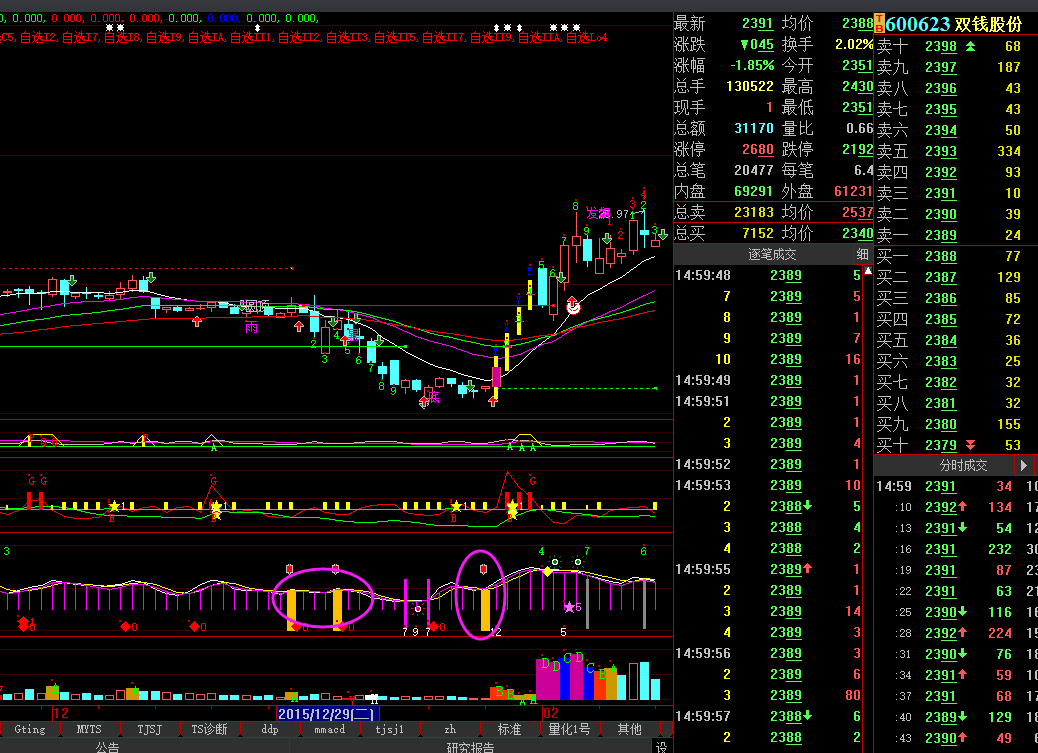Switch to the mmacd tab
1038x753 pixels.
point(330,729)
